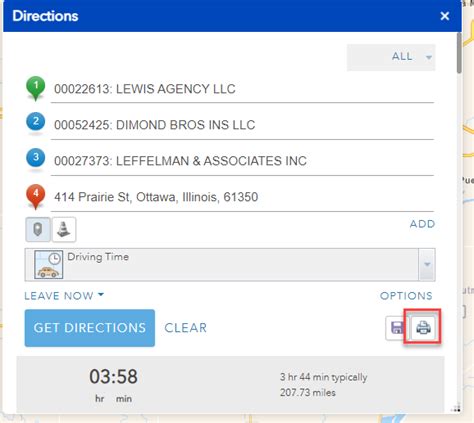Image resolution: width=474 pixels, height=423 pixels.
Task: Click the Driving Time car icon
Action: coord(49,265)
